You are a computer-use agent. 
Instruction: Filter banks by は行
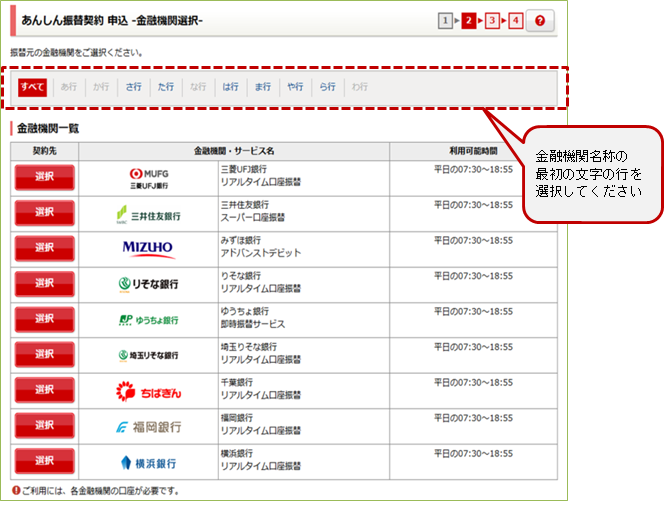click(x=230, y=87)
